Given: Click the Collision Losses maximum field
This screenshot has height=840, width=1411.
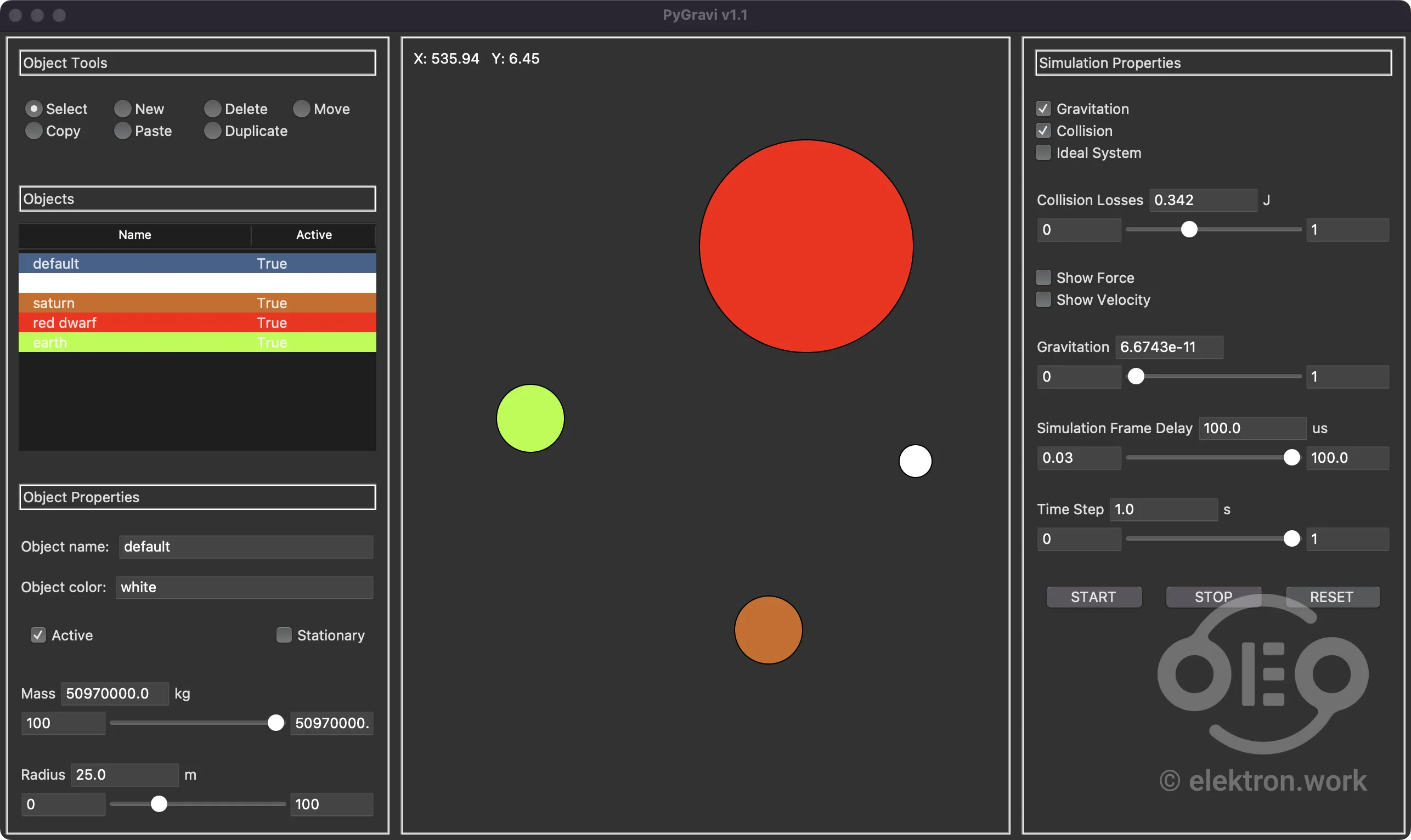Looking at the screenshot, I should [x=1347, y=230].
